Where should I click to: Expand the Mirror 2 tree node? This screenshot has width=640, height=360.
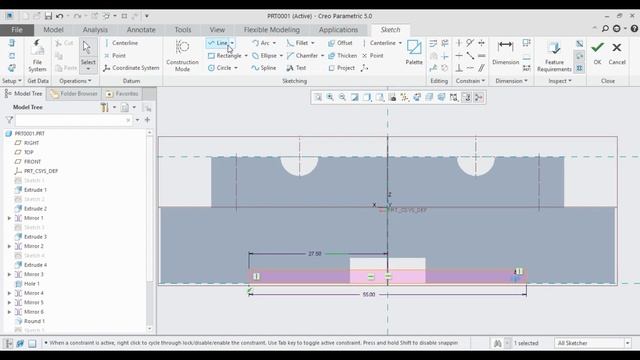point(9,246)
